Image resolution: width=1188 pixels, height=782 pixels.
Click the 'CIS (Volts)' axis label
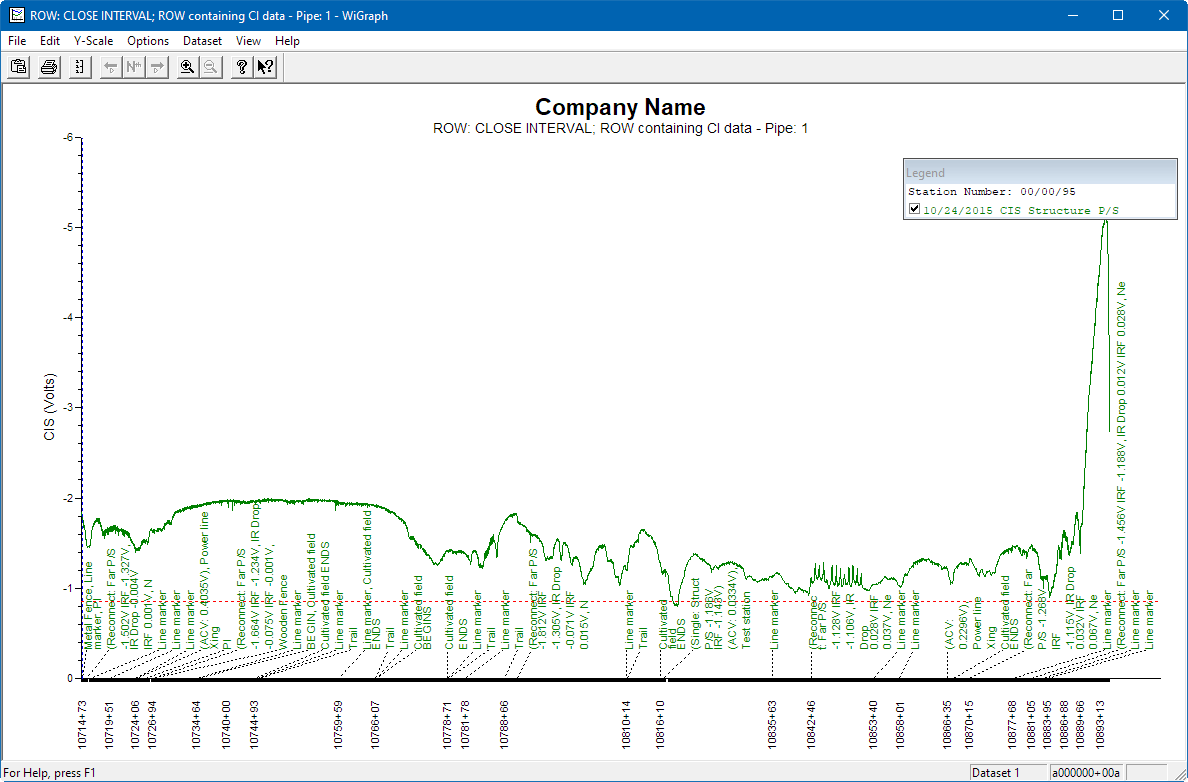50,407
